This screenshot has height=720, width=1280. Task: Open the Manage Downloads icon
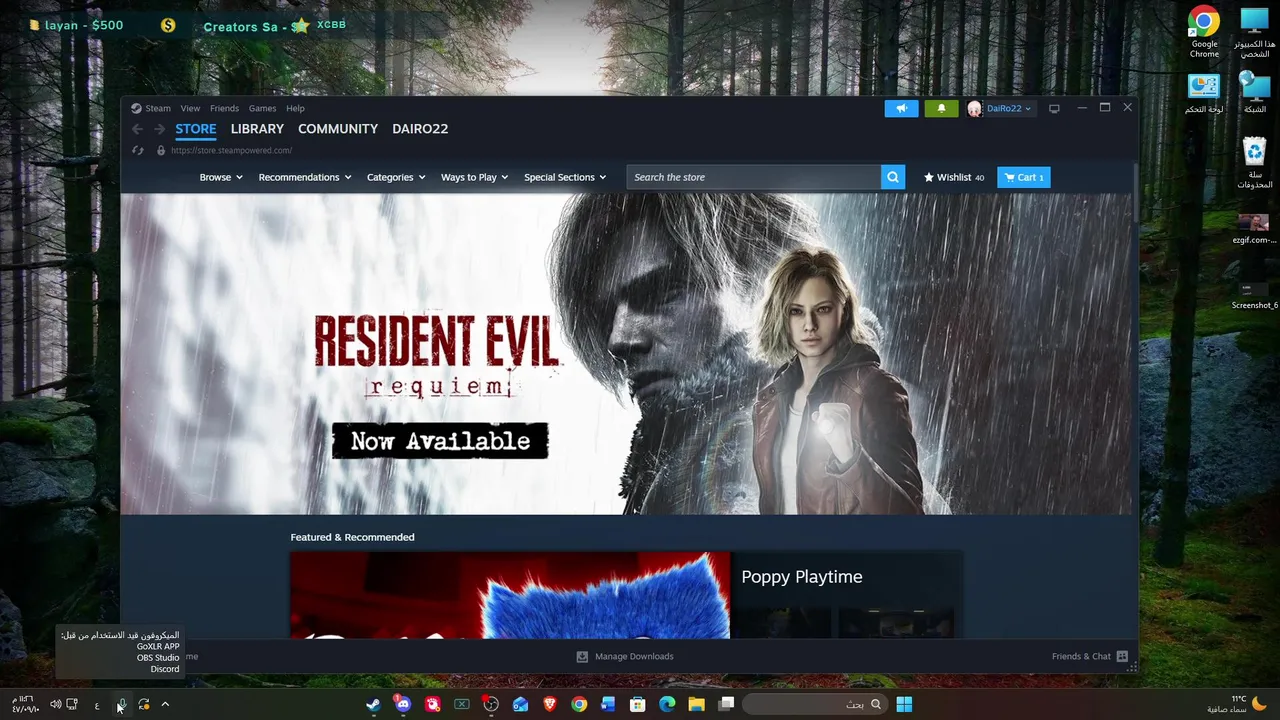(x=582, y=657)
